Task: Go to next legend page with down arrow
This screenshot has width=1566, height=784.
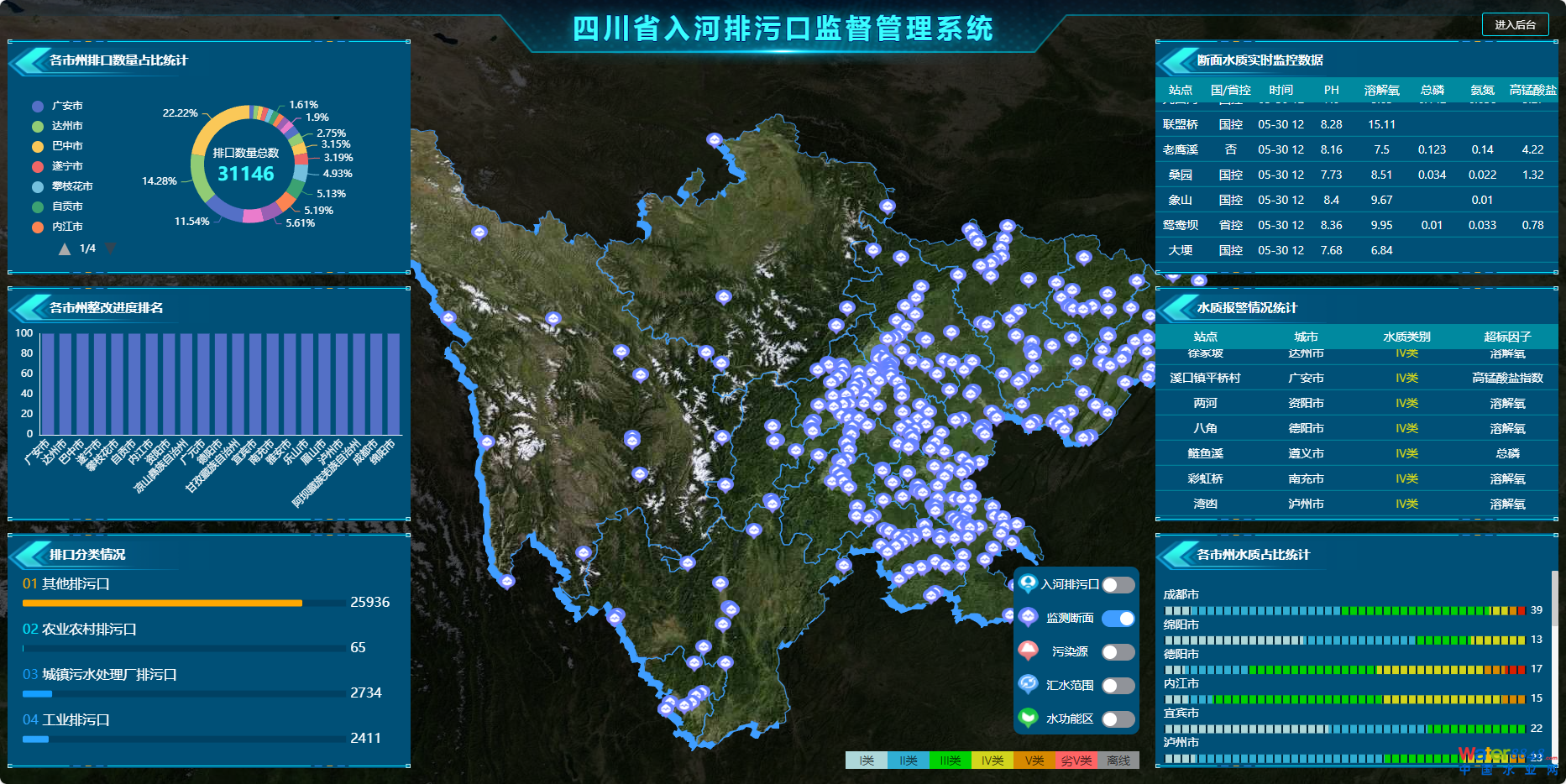Action: 110,248
